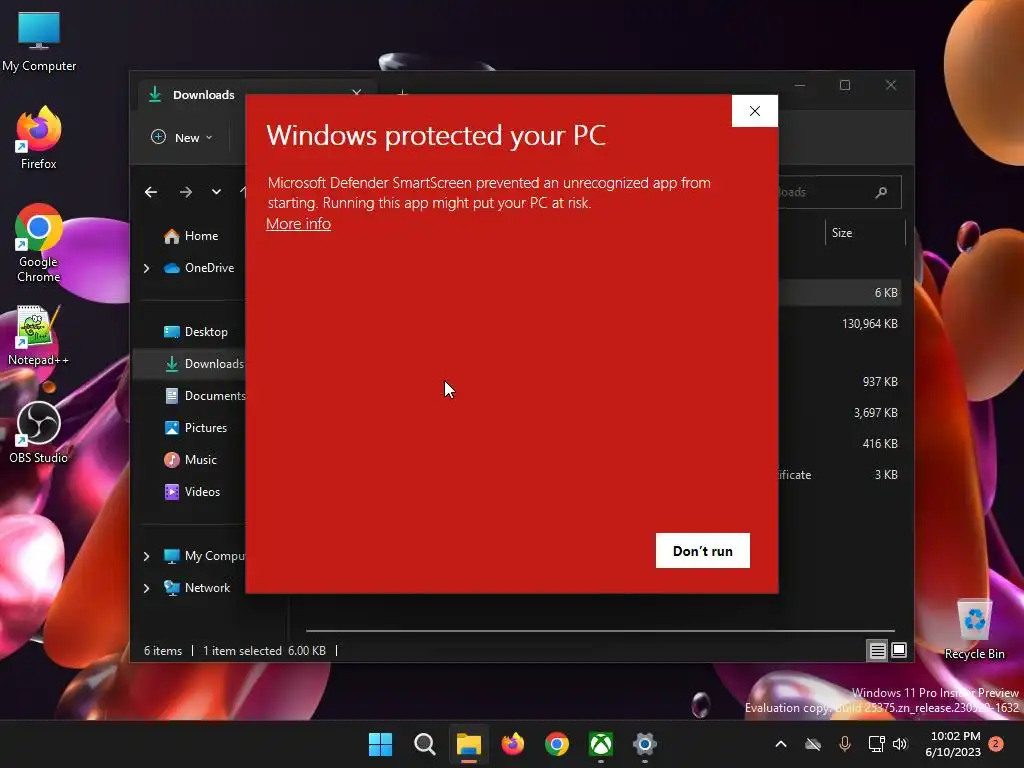Switch to details view layout
Viewport: 1024px width, 768px height.
[x=877, y=650]
